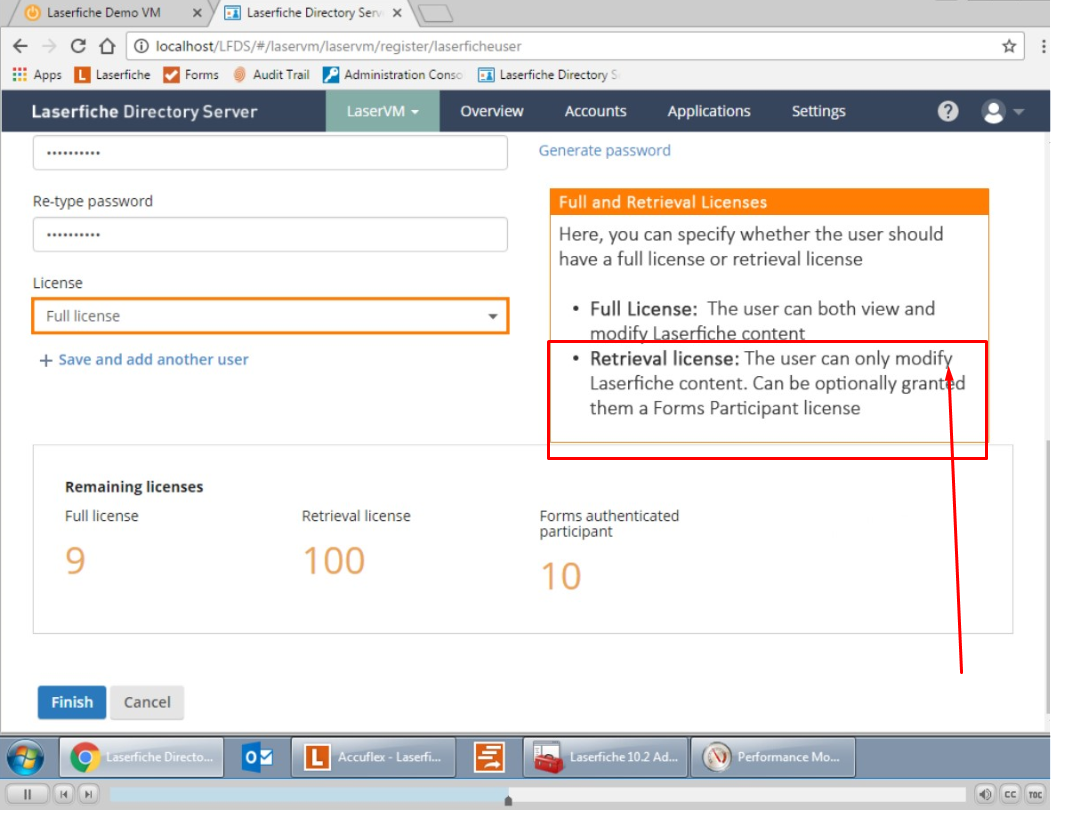Open Chrome taskbar item Laserfiche Directory
Viewport: 1067px width, 813px height.
(142, 757)
